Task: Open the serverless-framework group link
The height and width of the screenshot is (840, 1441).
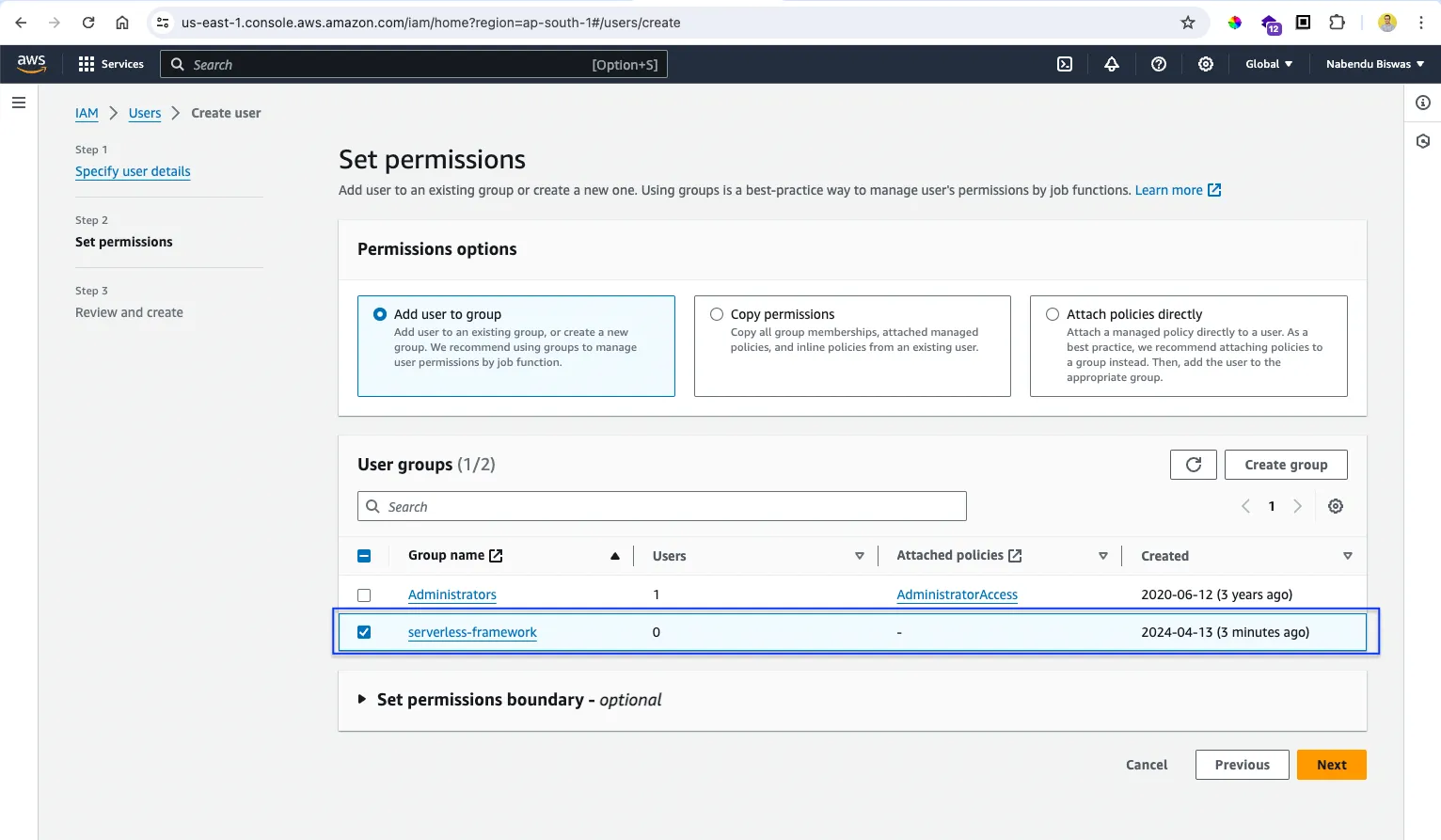Action: [x=472, y=632]
